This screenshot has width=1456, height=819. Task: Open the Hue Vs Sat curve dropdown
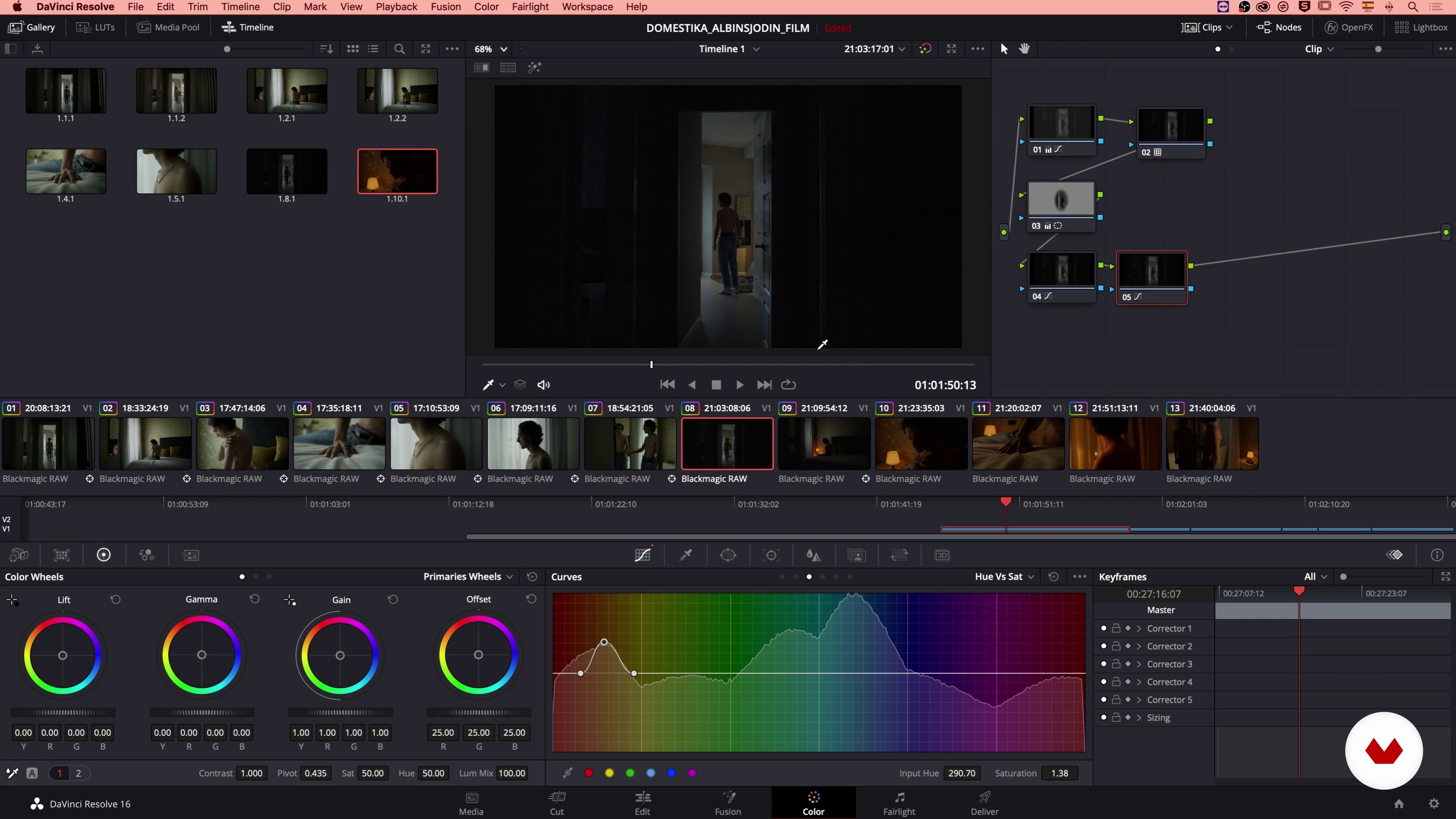1004,576
